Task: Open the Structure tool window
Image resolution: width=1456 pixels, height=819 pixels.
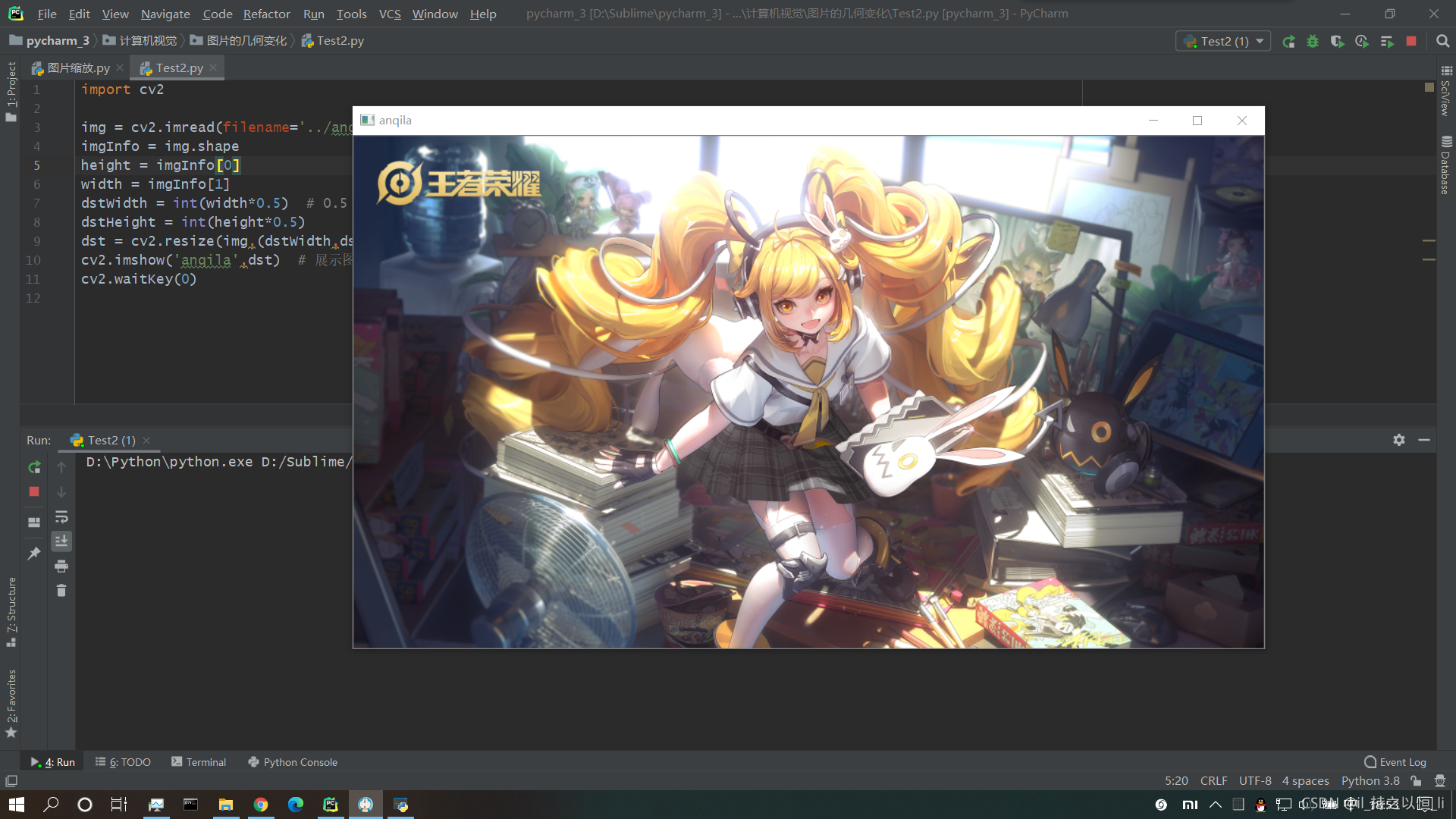Action: tap(11, 611)
